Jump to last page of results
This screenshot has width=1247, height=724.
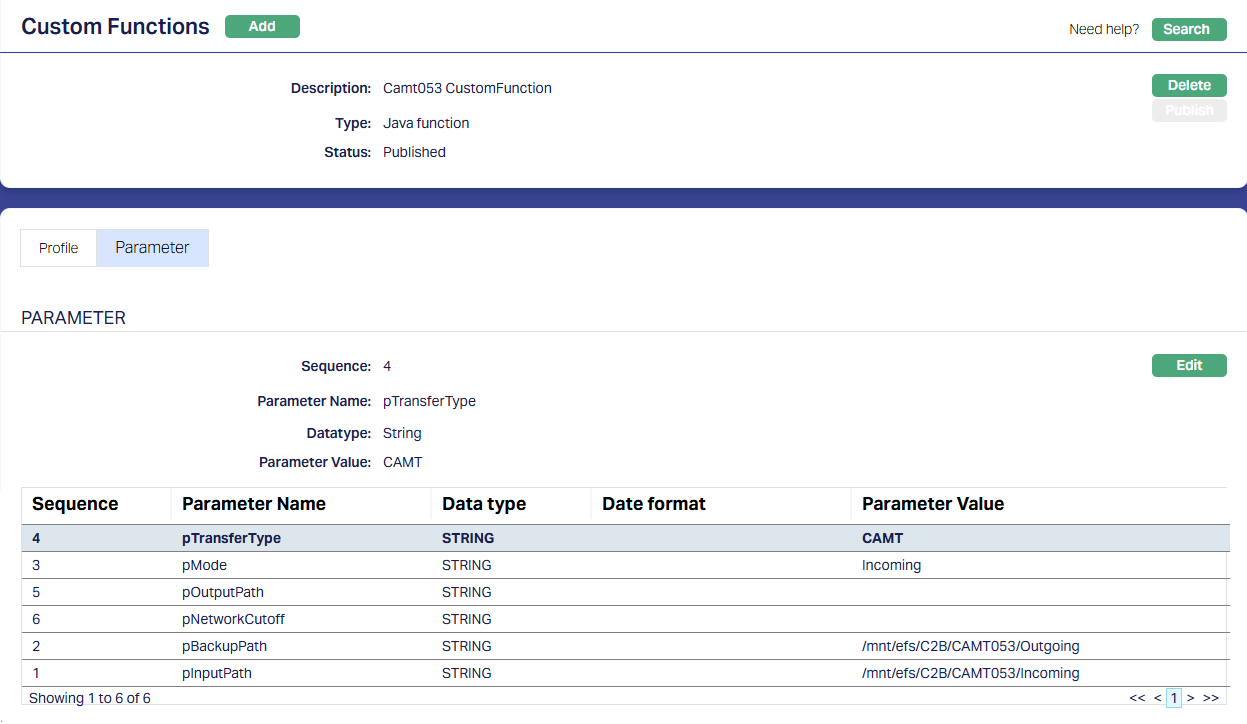point(1210,698)
